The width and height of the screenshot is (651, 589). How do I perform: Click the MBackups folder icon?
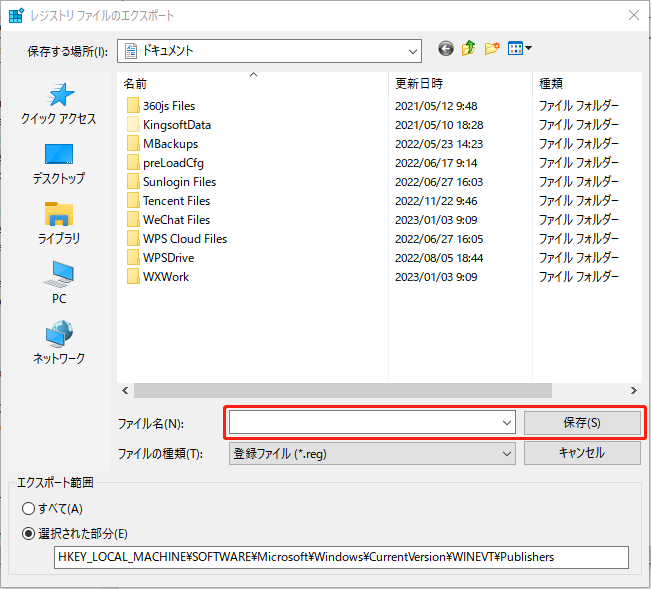pyautogui.click(x=133, y=144)
